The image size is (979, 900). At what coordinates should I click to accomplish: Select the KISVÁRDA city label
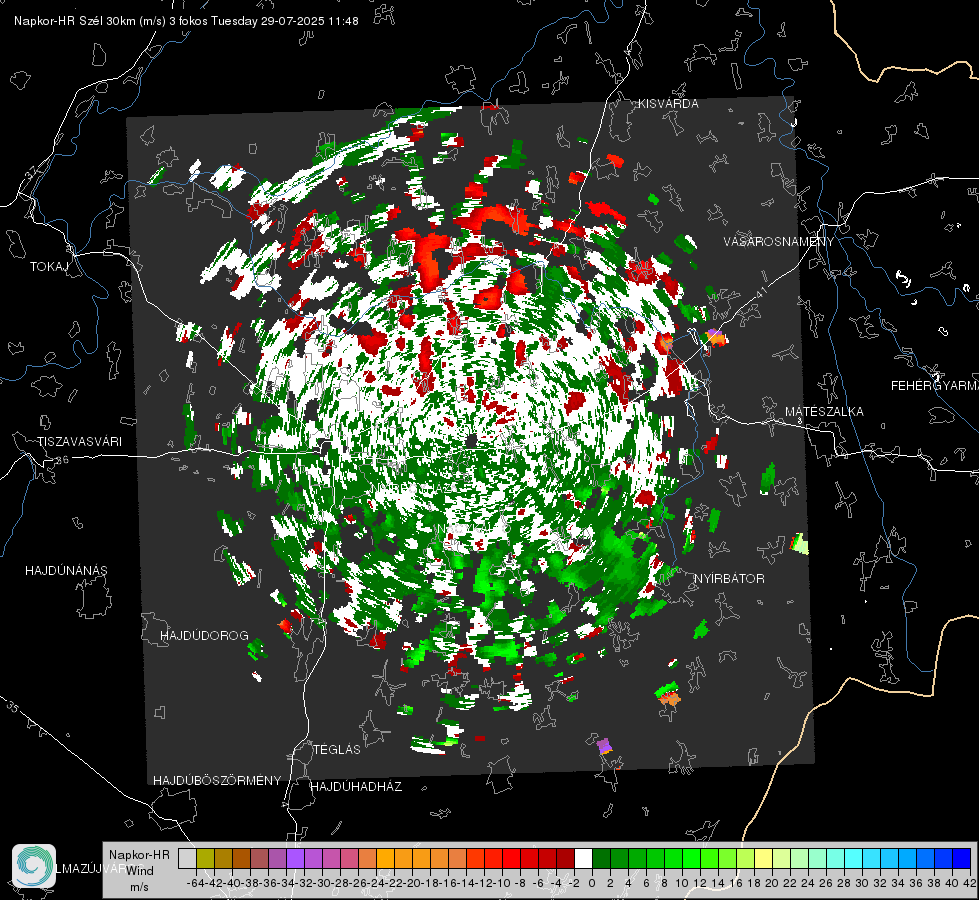[668, 104]
